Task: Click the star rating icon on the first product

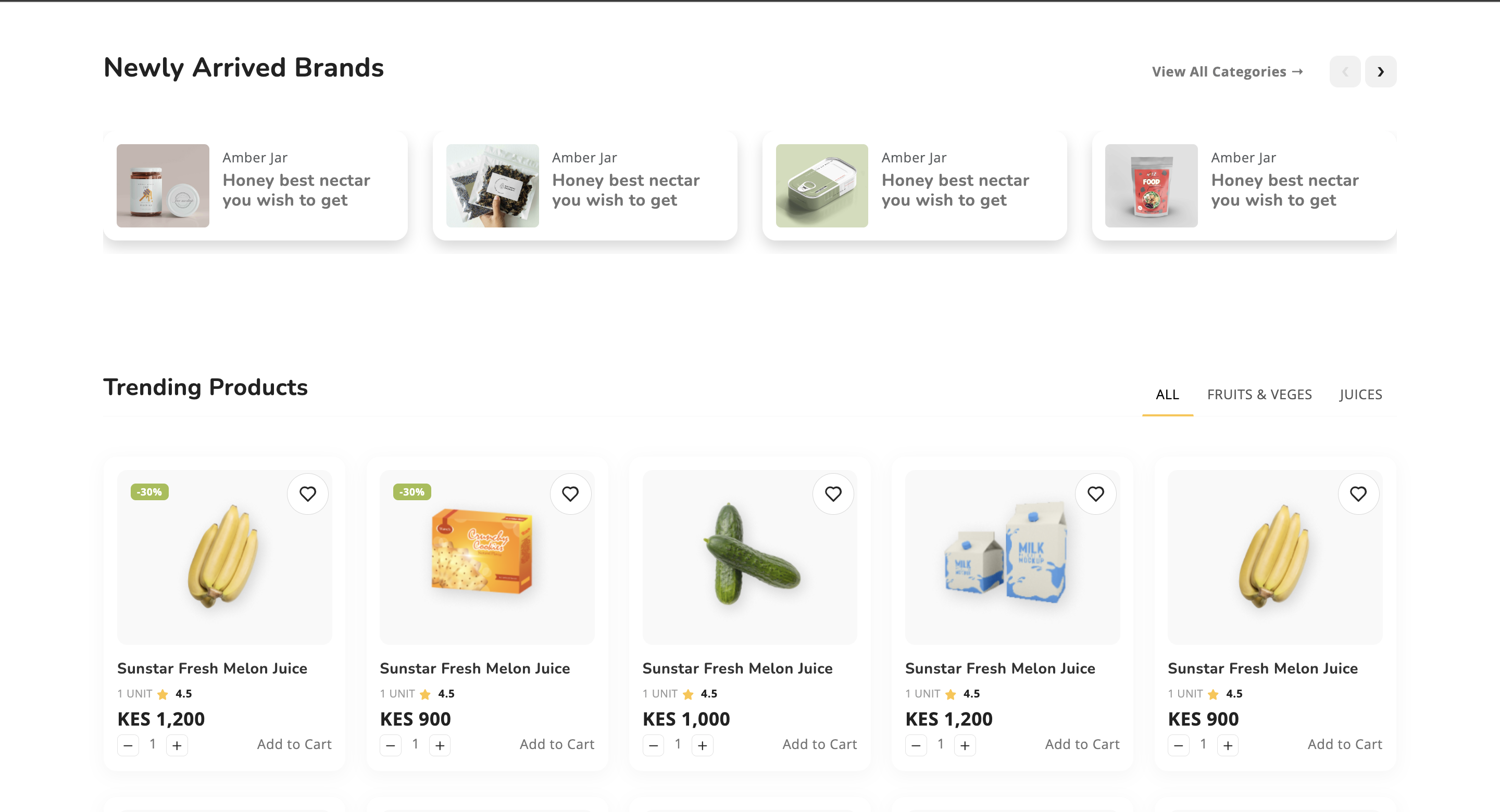Action: tap(162, 693)
